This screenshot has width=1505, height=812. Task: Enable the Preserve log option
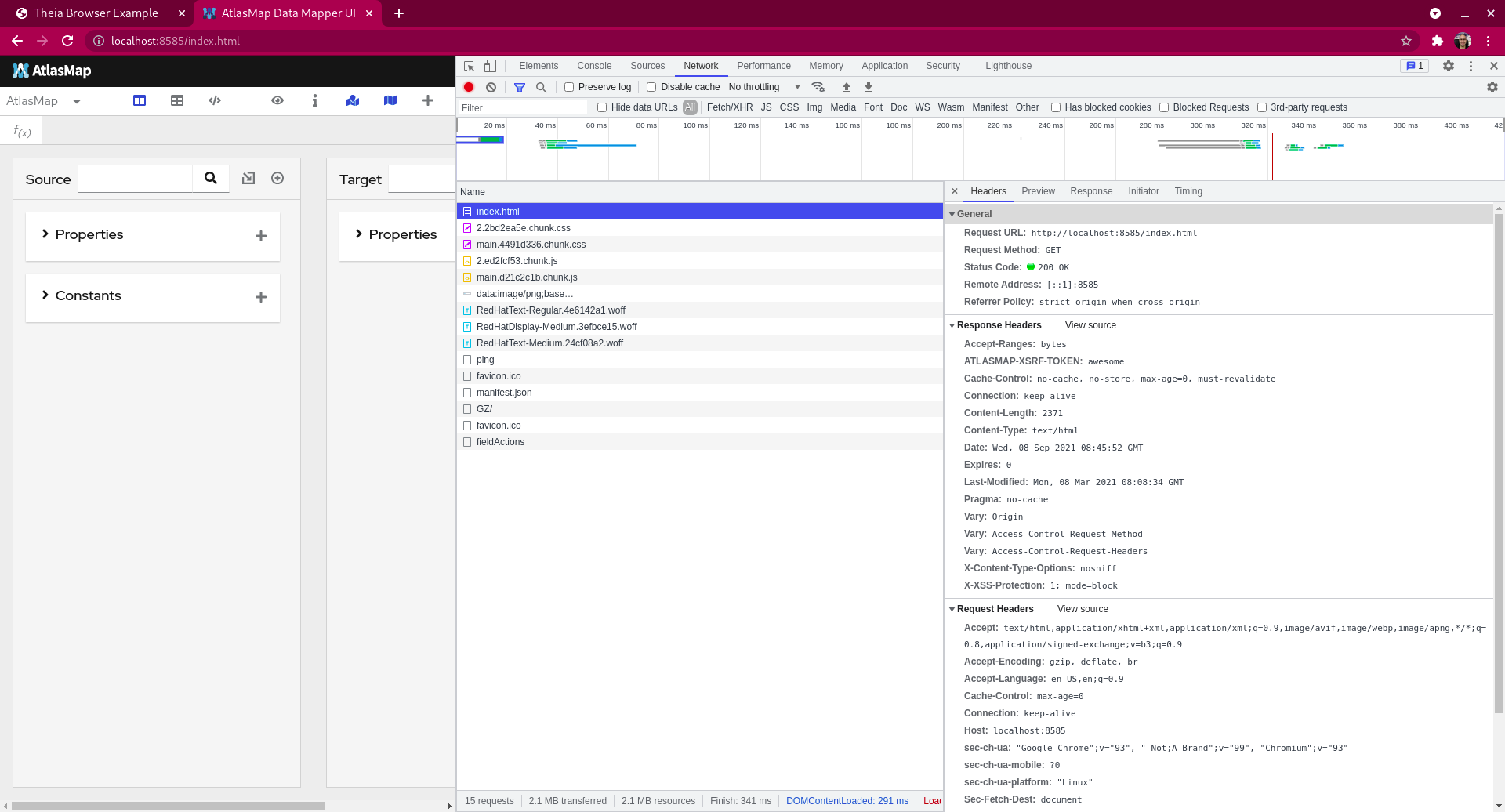click(569, 87)
